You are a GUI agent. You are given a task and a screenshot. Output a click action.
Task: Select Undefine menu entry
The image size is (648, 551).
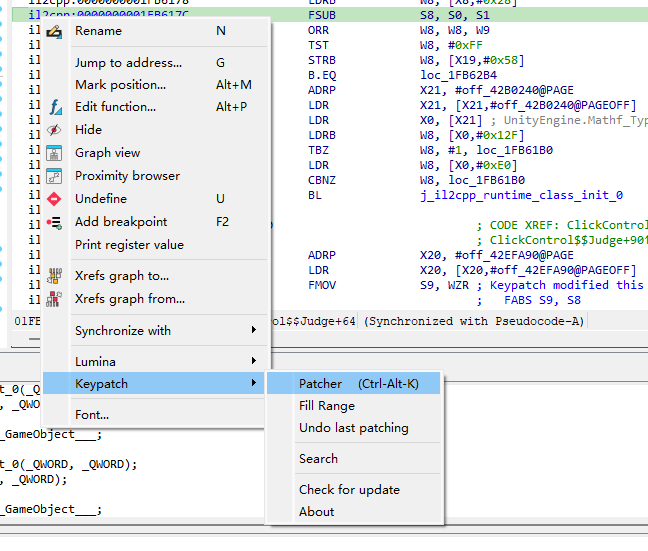[156, 199]
